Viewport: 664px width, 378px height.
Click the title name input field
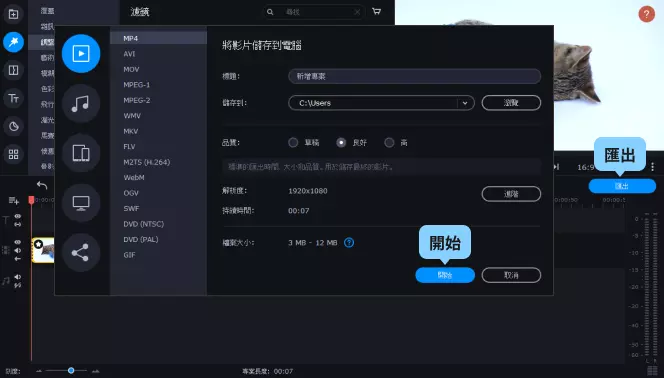point(415,76)
